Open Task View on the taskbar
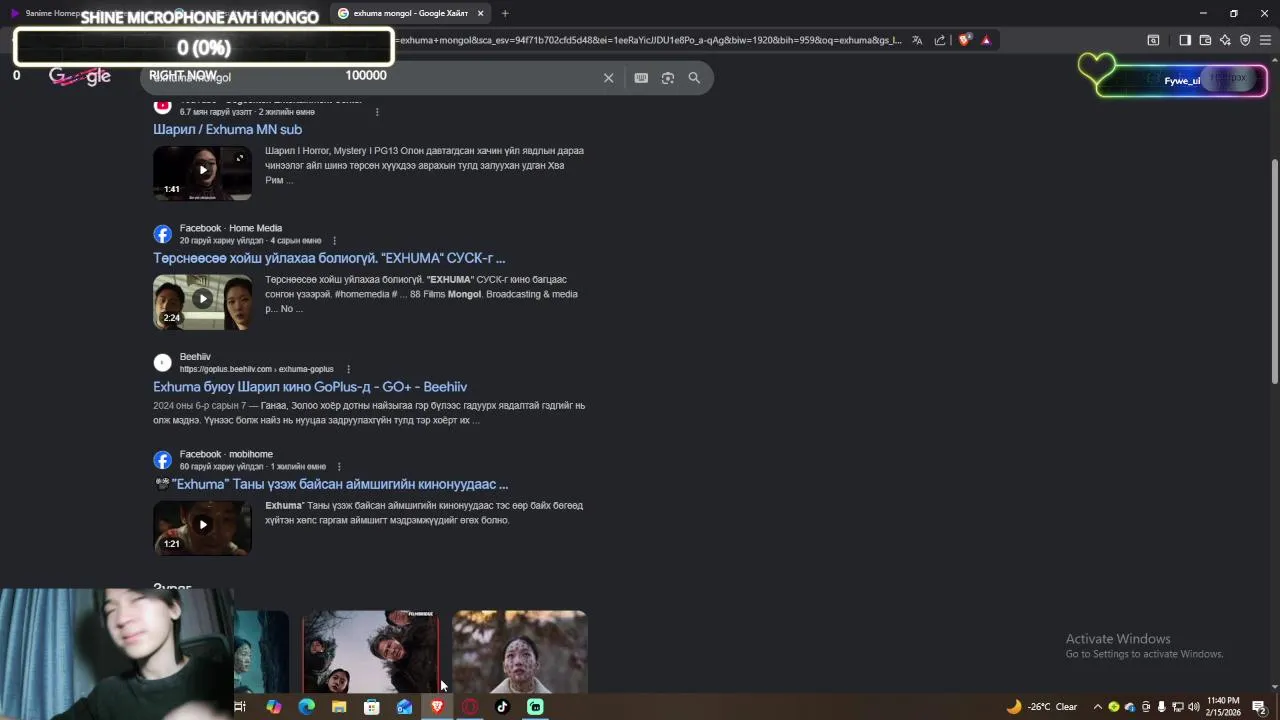 [x=240, y=707]
